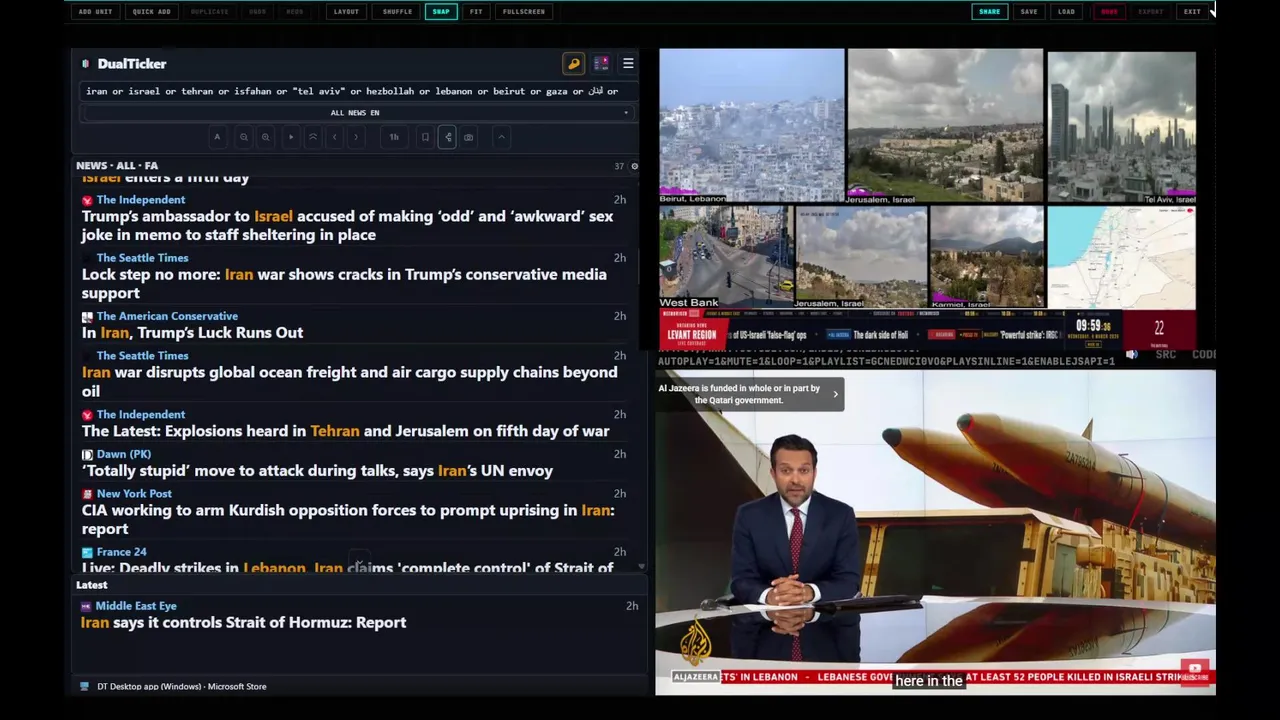Click the LOAD button in the top bar
Image resolution: width=1280 pixels, height=720 pixels.
coord(1067,12)
